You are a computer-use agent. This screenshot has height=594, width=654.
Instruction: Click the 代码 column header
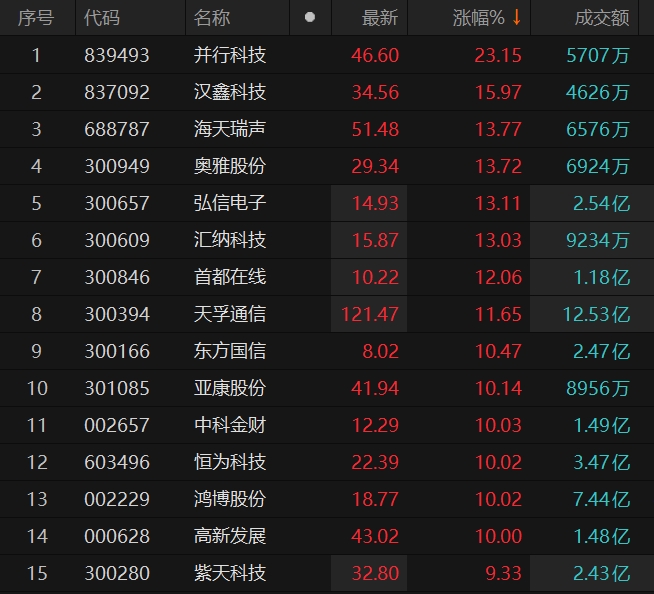[101, 18]
